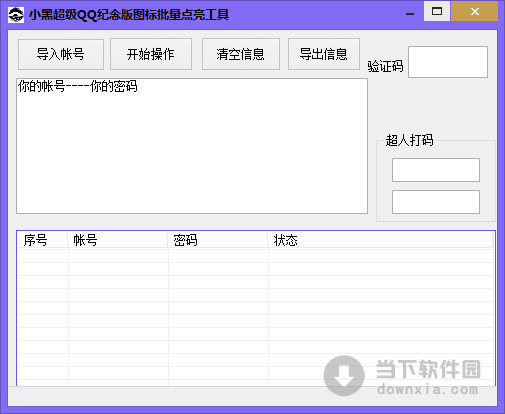Close the 小黑超级QQ tool window
Viewport: 505px width, 414px height.
pyautogui.click(x=475, y=11)
